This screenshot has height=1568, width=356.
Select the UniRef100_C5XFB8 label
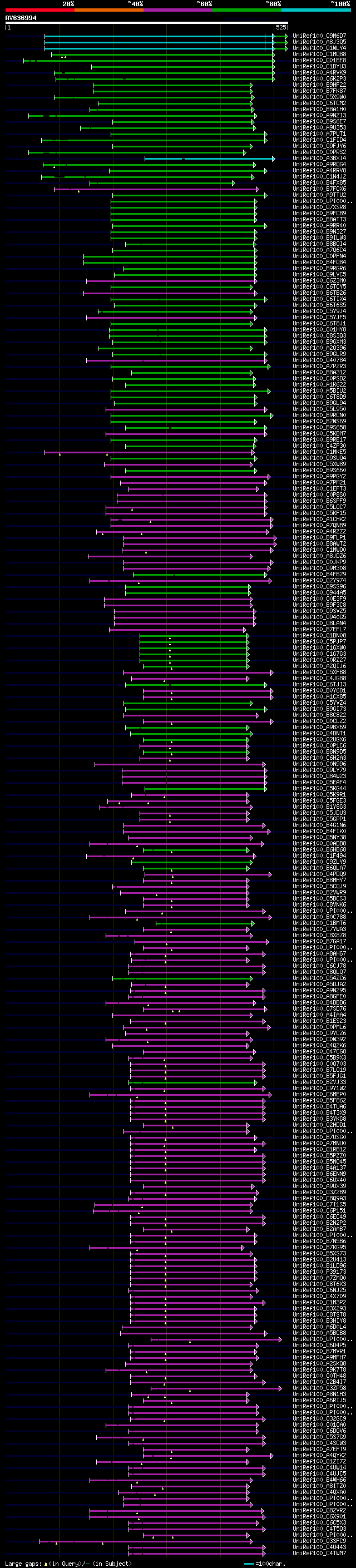tap(319, 672)
